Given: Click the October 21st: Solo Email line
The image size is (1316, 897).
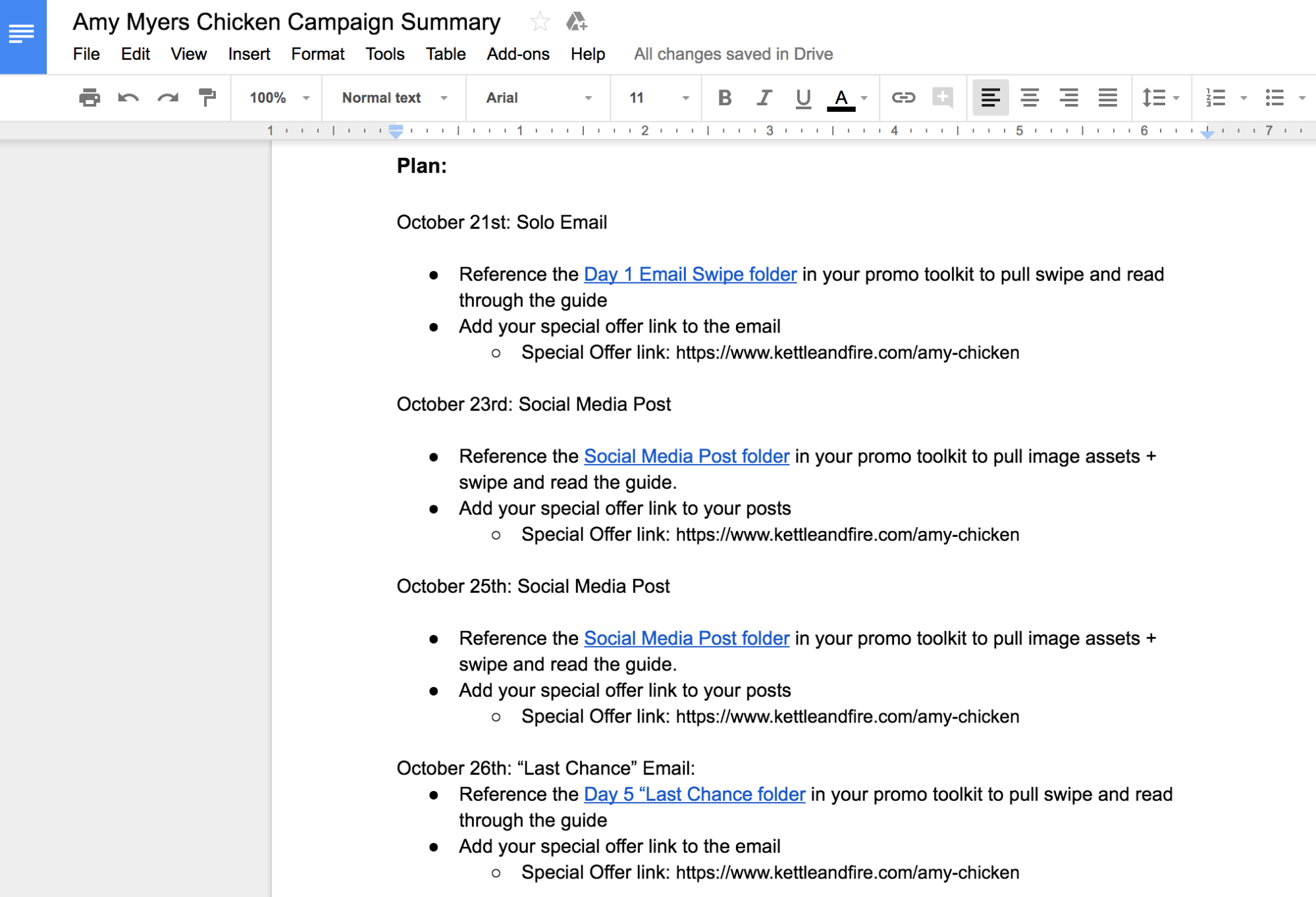Looking at the screenshot, I should (x=502, y=222).
